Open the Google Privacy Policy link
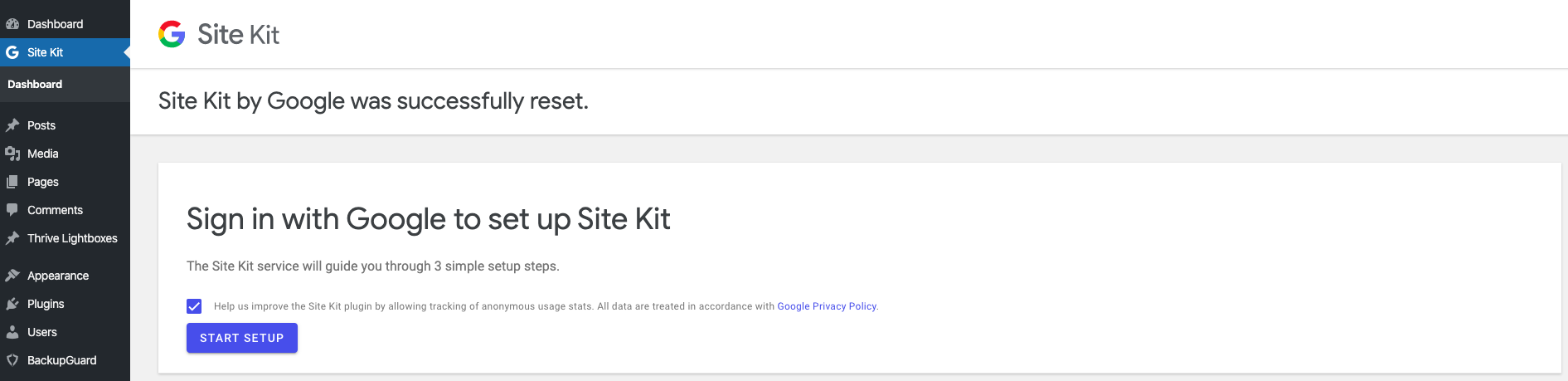1568x381 pixels. (827, 306)
